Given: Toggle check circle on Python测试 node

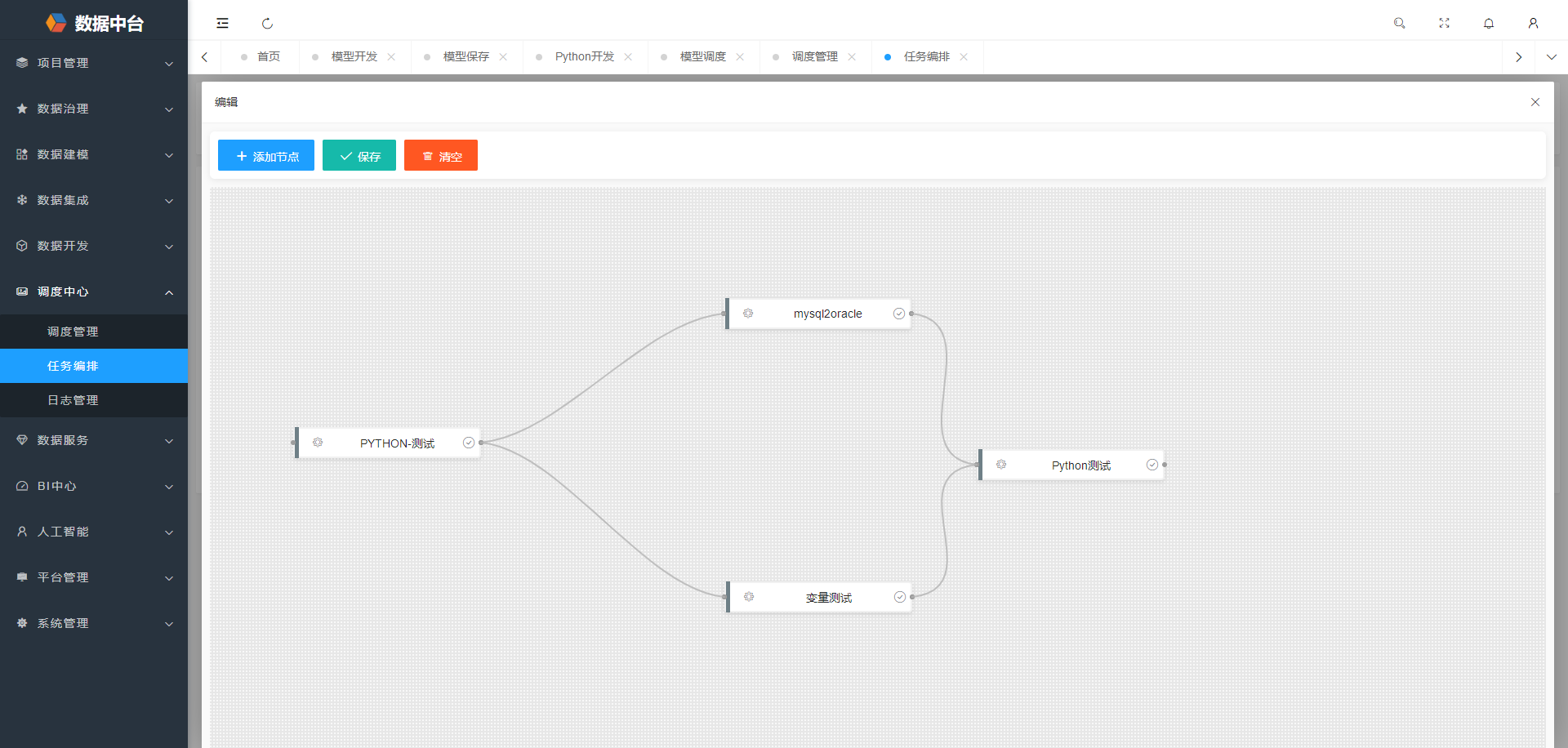Looking at the screenshot, I should click(x=1151, y=465).
